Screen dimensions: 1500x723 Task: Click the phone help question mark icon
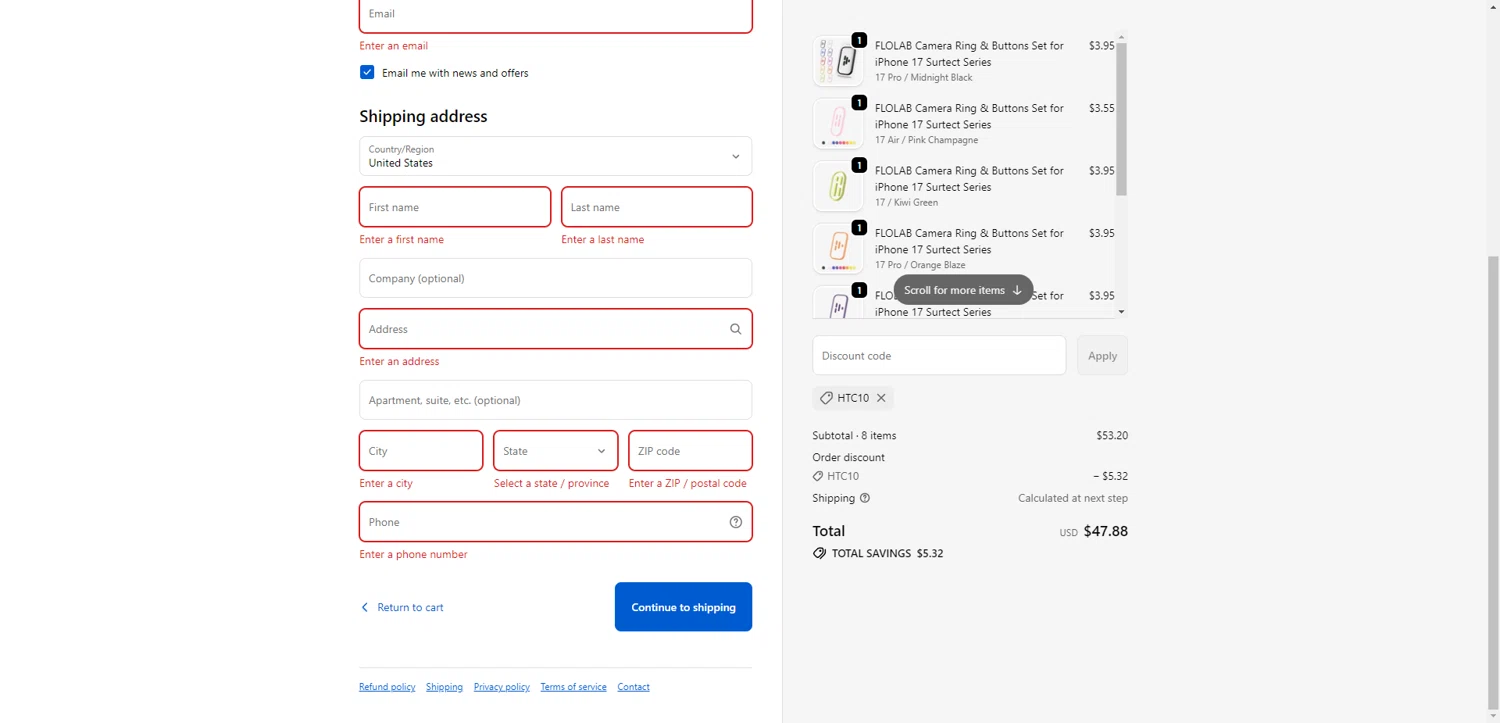736,522
